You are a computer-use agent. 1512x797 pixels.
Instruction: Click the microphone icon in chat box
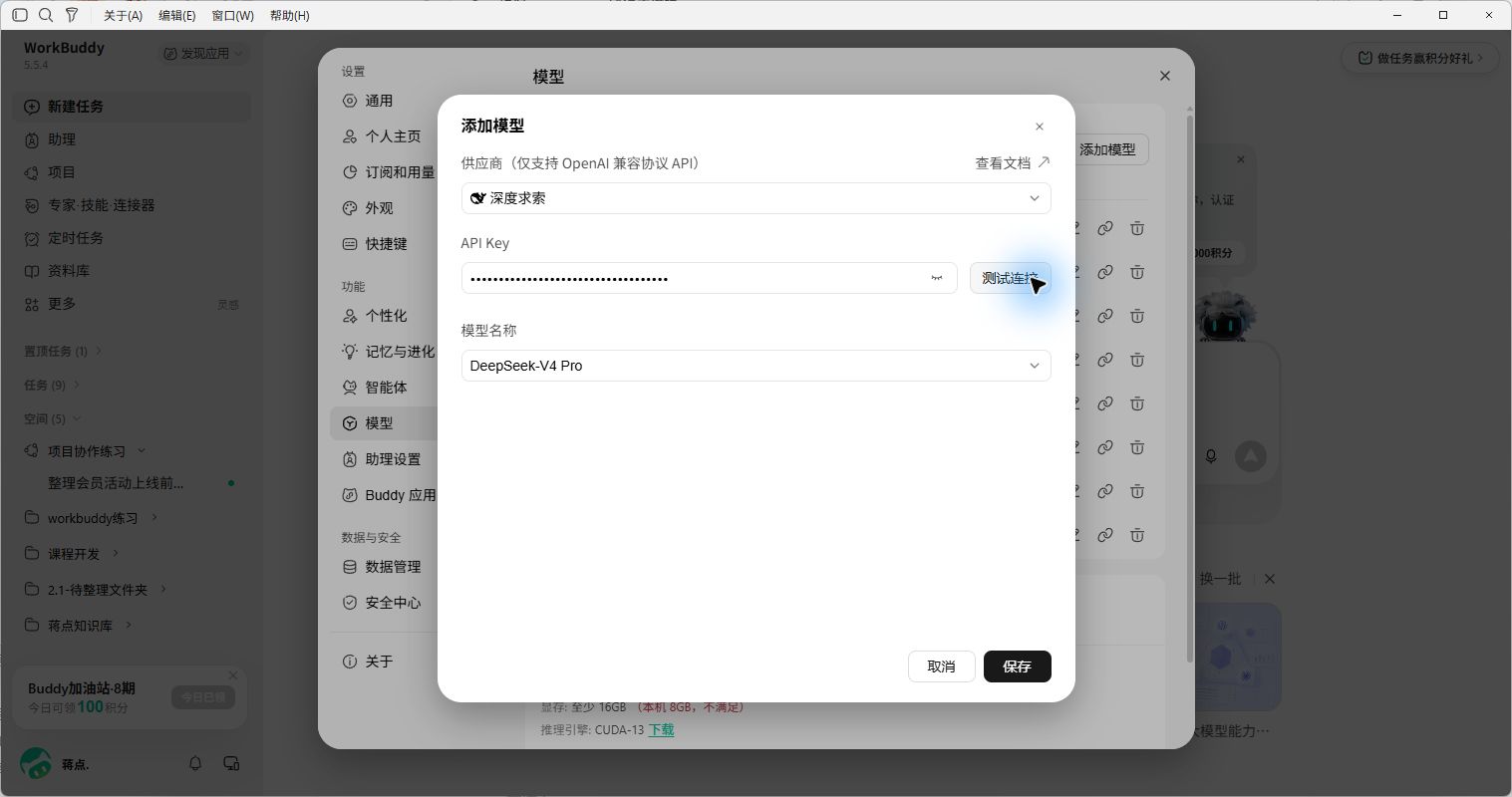click(x=1211, y=456)
